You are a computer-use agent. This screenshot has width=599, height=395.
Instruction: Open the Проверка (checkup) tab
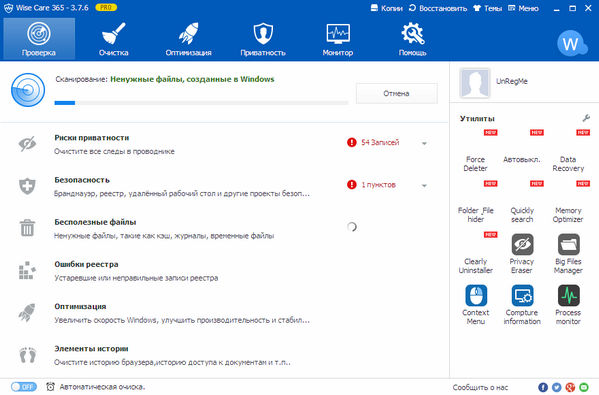click(39, 39)
